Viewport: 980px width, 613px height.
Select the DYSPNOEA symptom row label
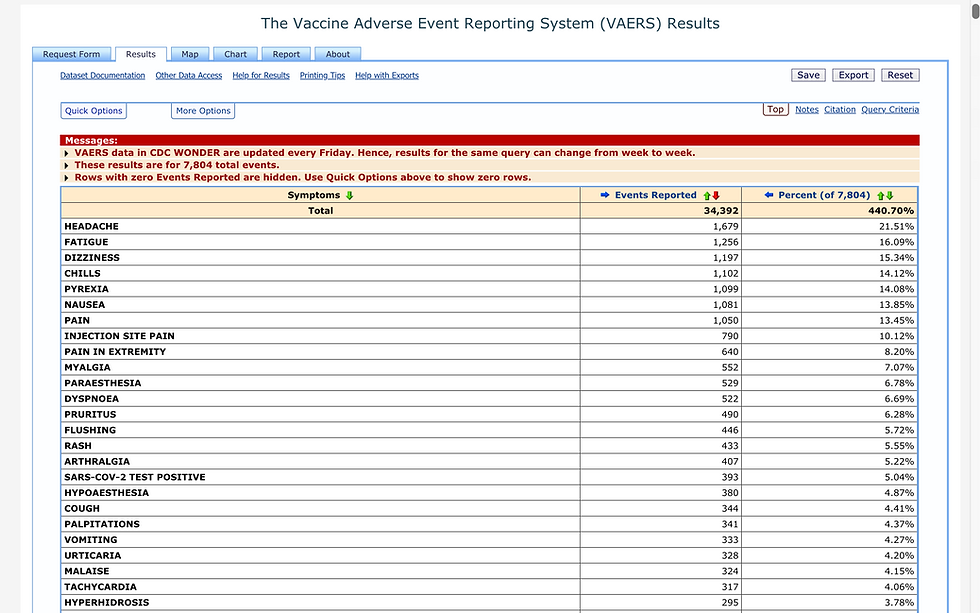click(91, 398)
